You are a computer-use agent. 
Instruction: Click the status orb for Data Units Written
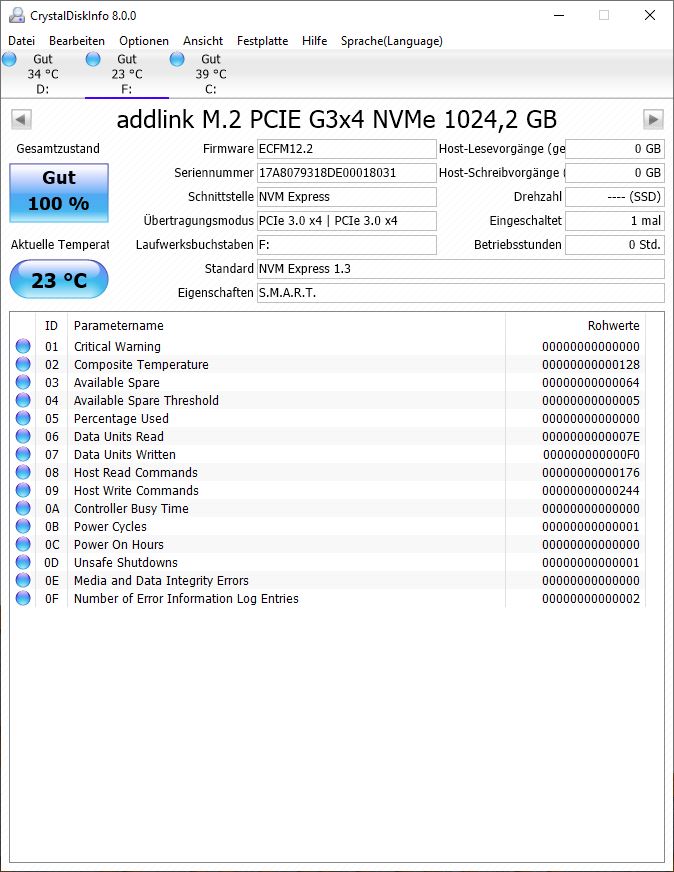pos(23,454)
